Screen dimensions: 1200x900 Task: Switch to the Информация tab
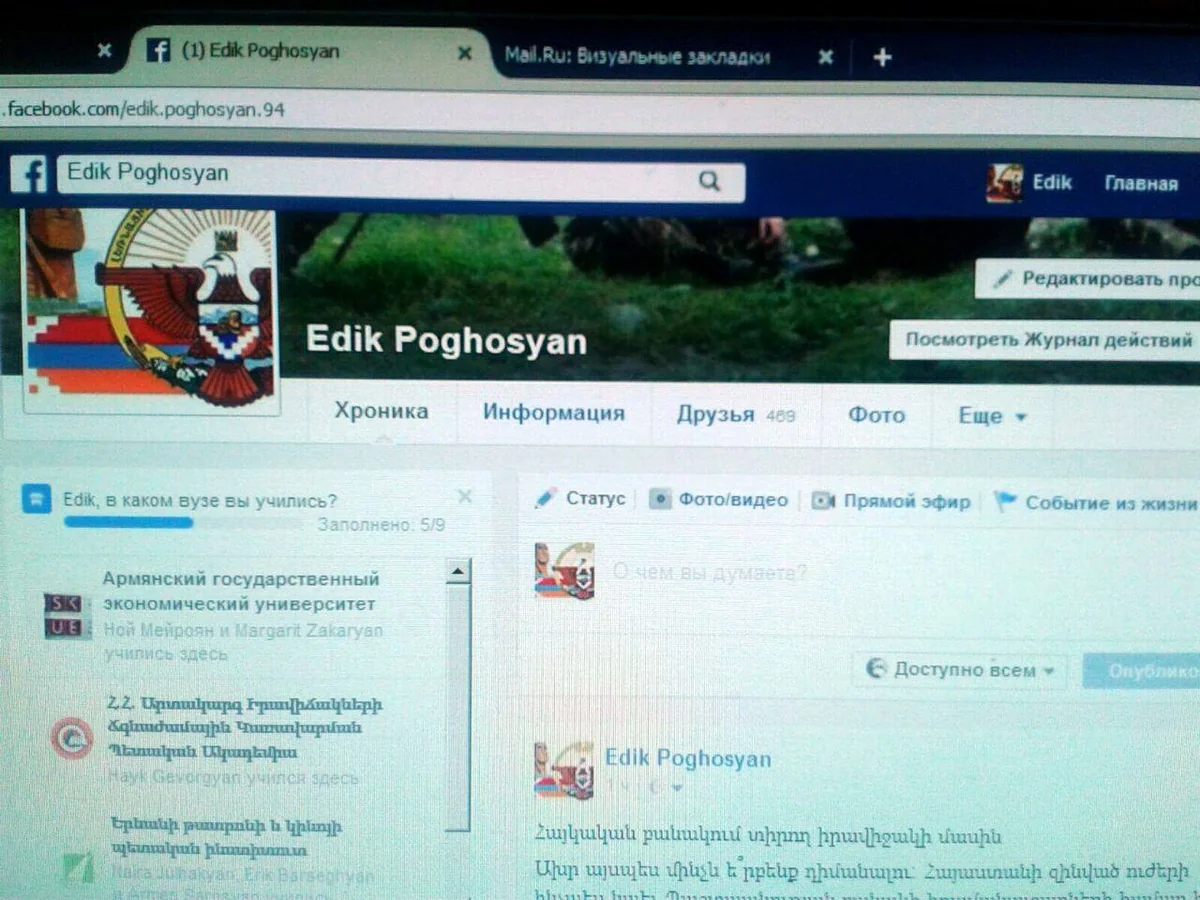tap(553, 413)
